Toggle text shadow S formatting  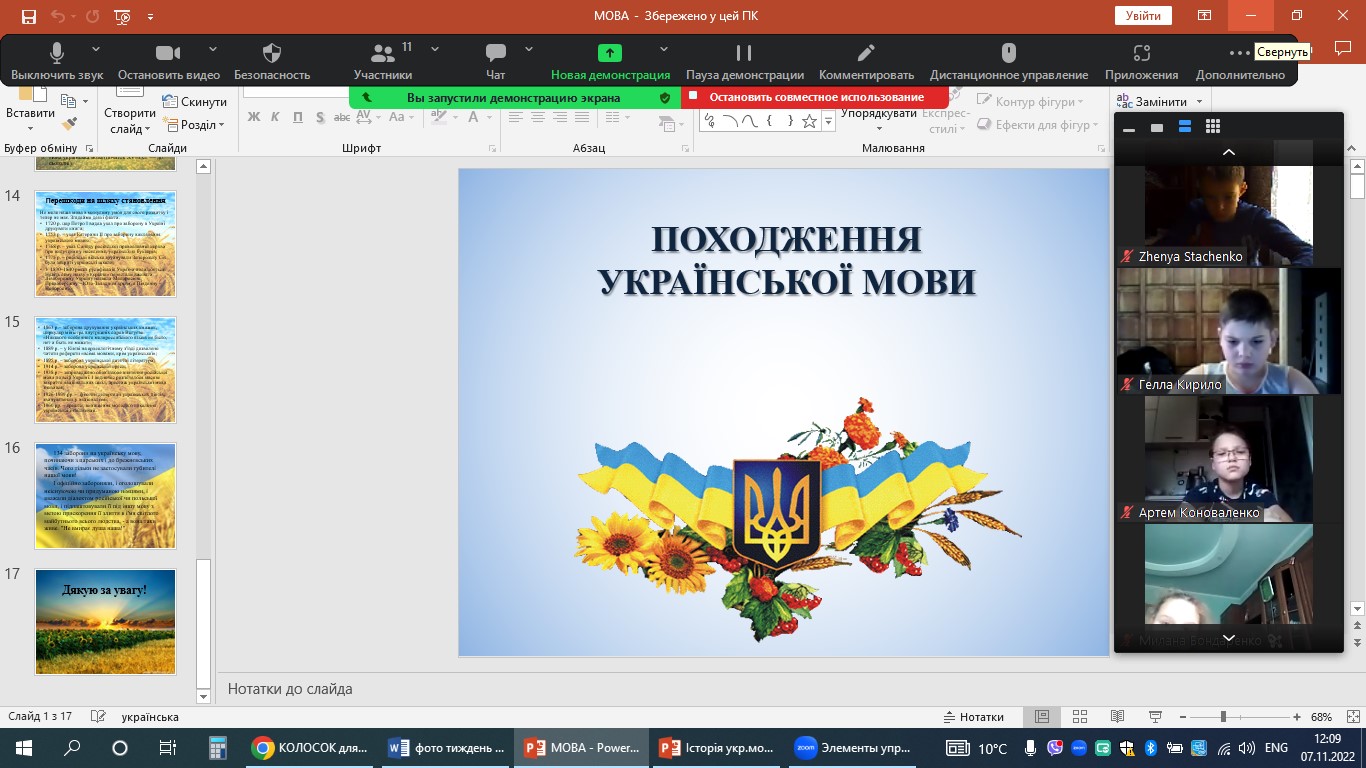[320, 117]
